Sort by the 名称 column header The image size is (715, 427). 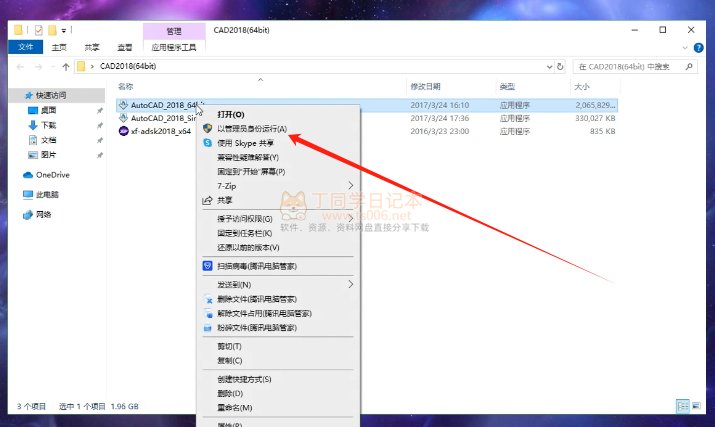click(126, 86)
